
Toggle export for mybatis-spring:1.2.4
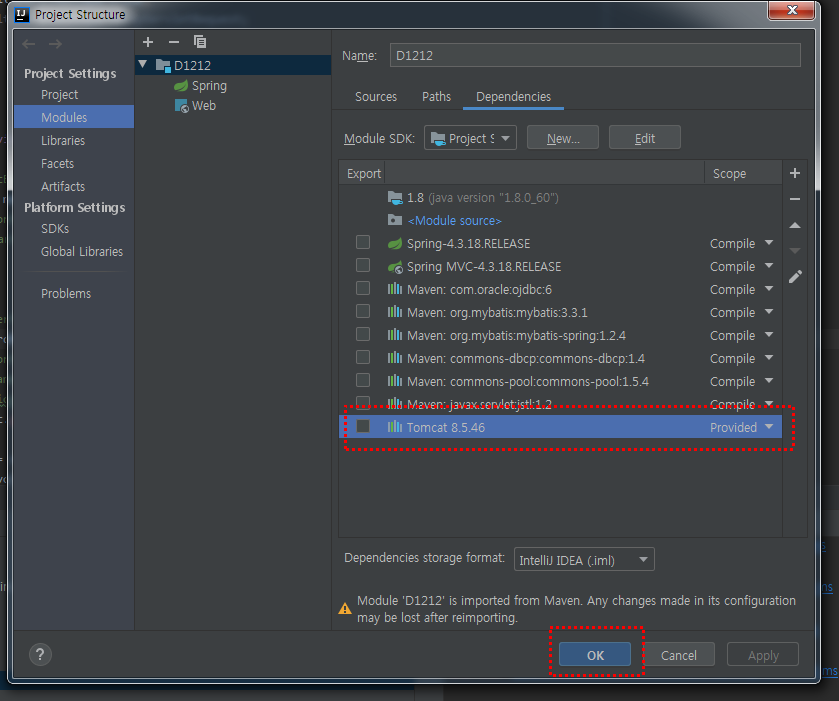pos(363,334)
